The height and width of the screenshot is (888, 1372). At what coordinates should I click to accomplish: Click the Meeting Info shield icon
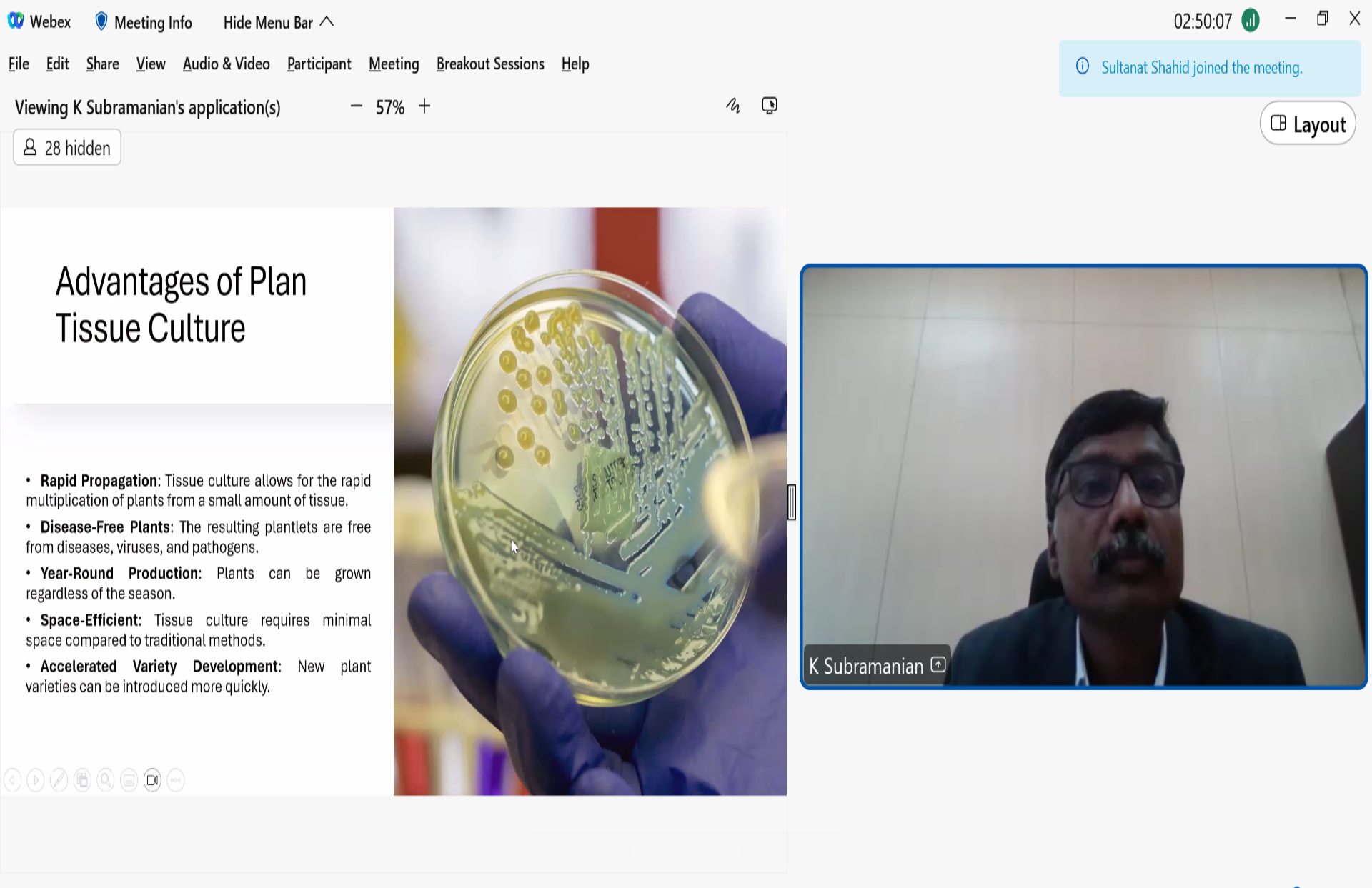tap(101, 22)
